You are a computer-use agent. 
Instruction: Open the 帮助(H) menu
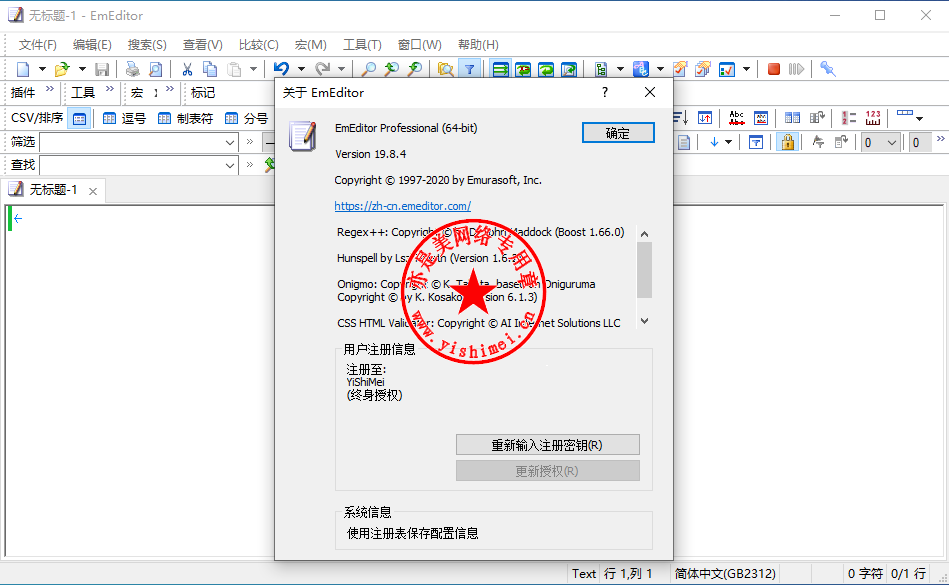(478, 45)
